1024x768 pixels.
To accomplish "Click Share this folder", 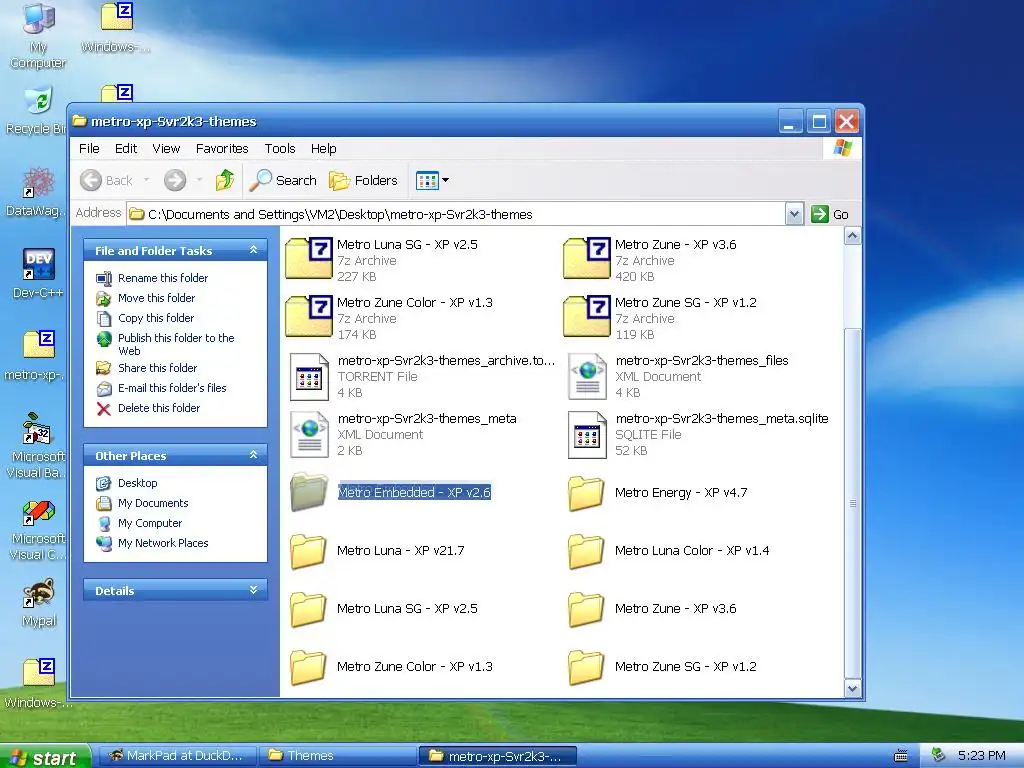I will tap(157, 368).
